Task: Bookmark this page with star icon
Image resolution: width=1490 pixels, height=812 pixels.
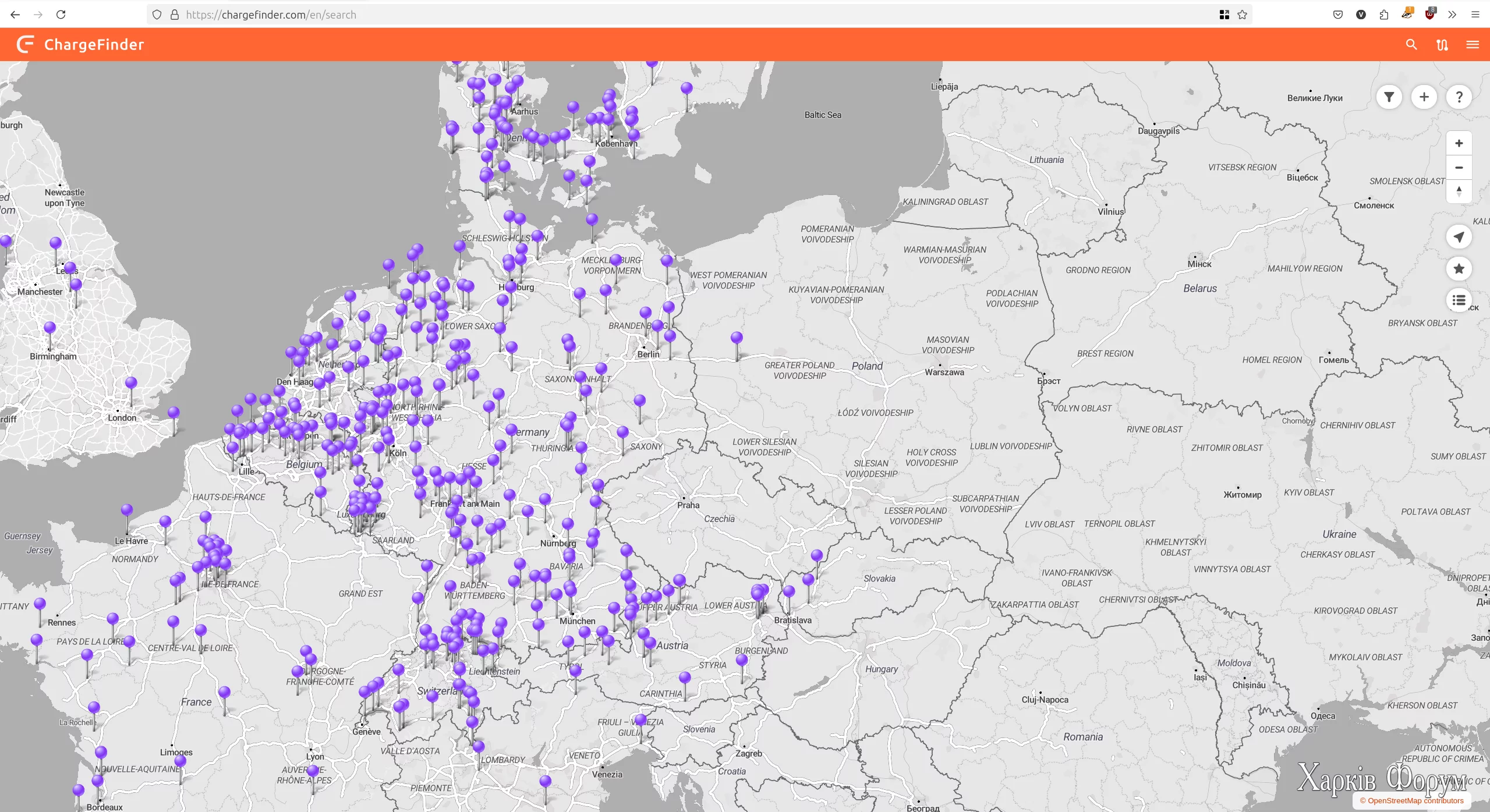Action: 1242,15
